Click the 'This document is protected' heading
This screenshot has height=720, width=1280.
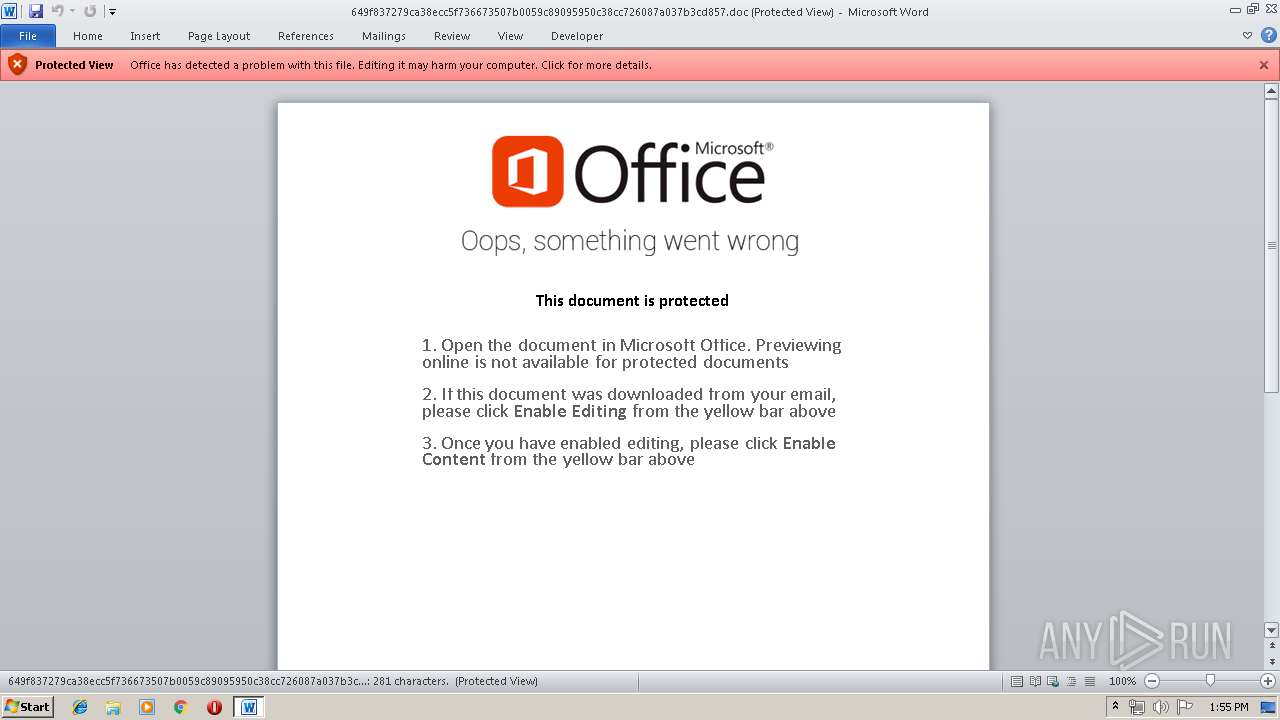click(632, 300)
